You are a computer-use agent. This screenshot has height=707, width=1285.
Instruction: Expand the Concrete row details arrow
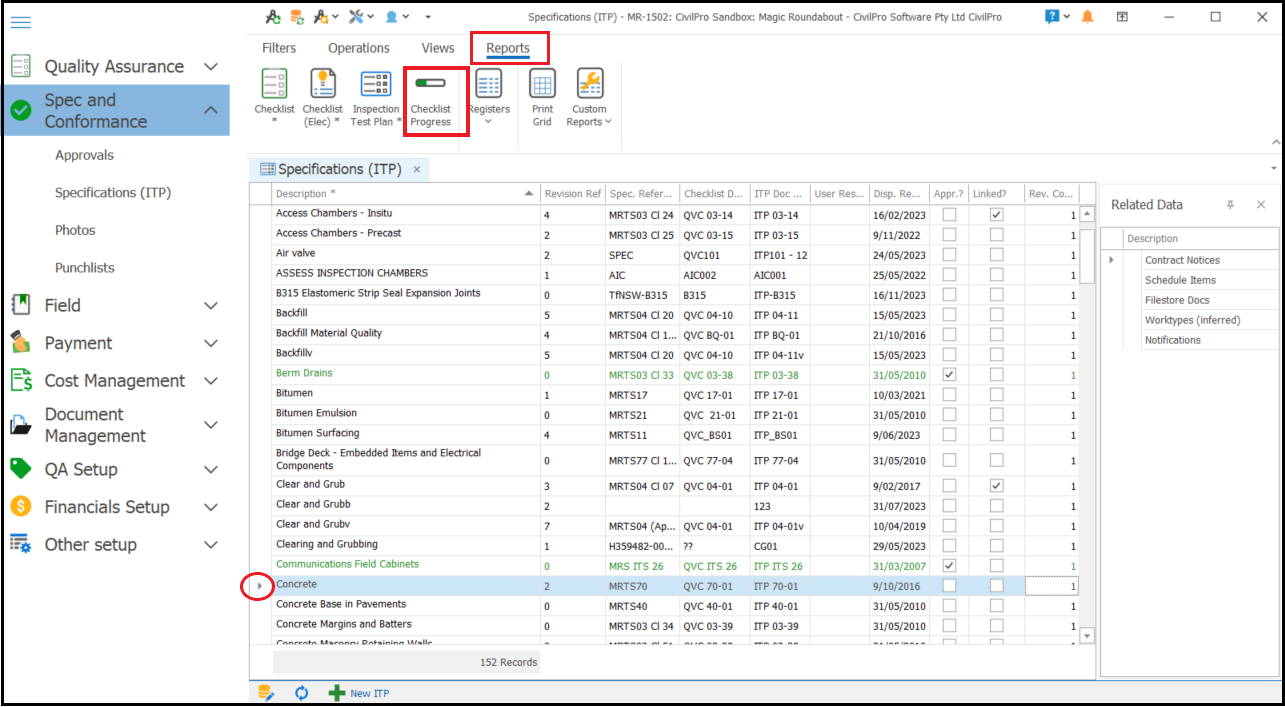pyautogui.click(x=259, y=585)
